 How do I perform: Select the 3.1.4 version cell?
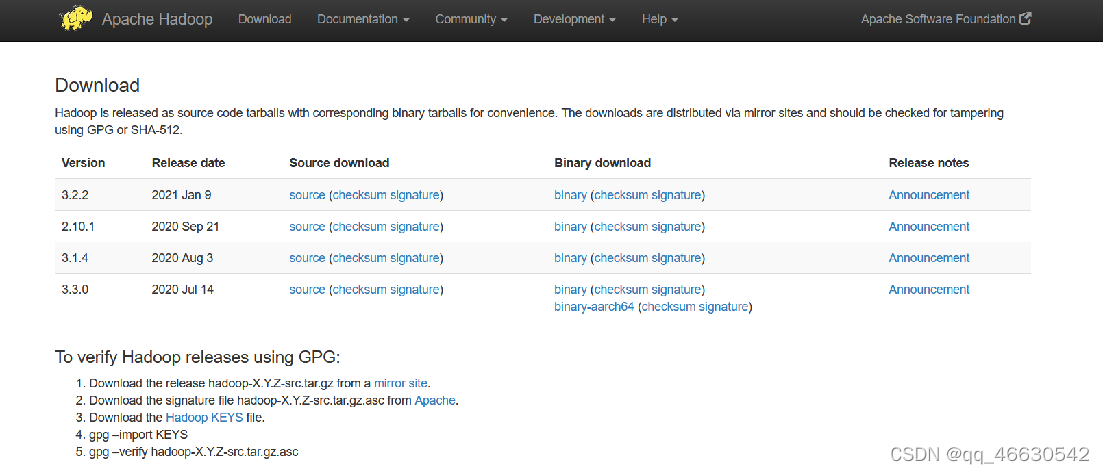75,258
